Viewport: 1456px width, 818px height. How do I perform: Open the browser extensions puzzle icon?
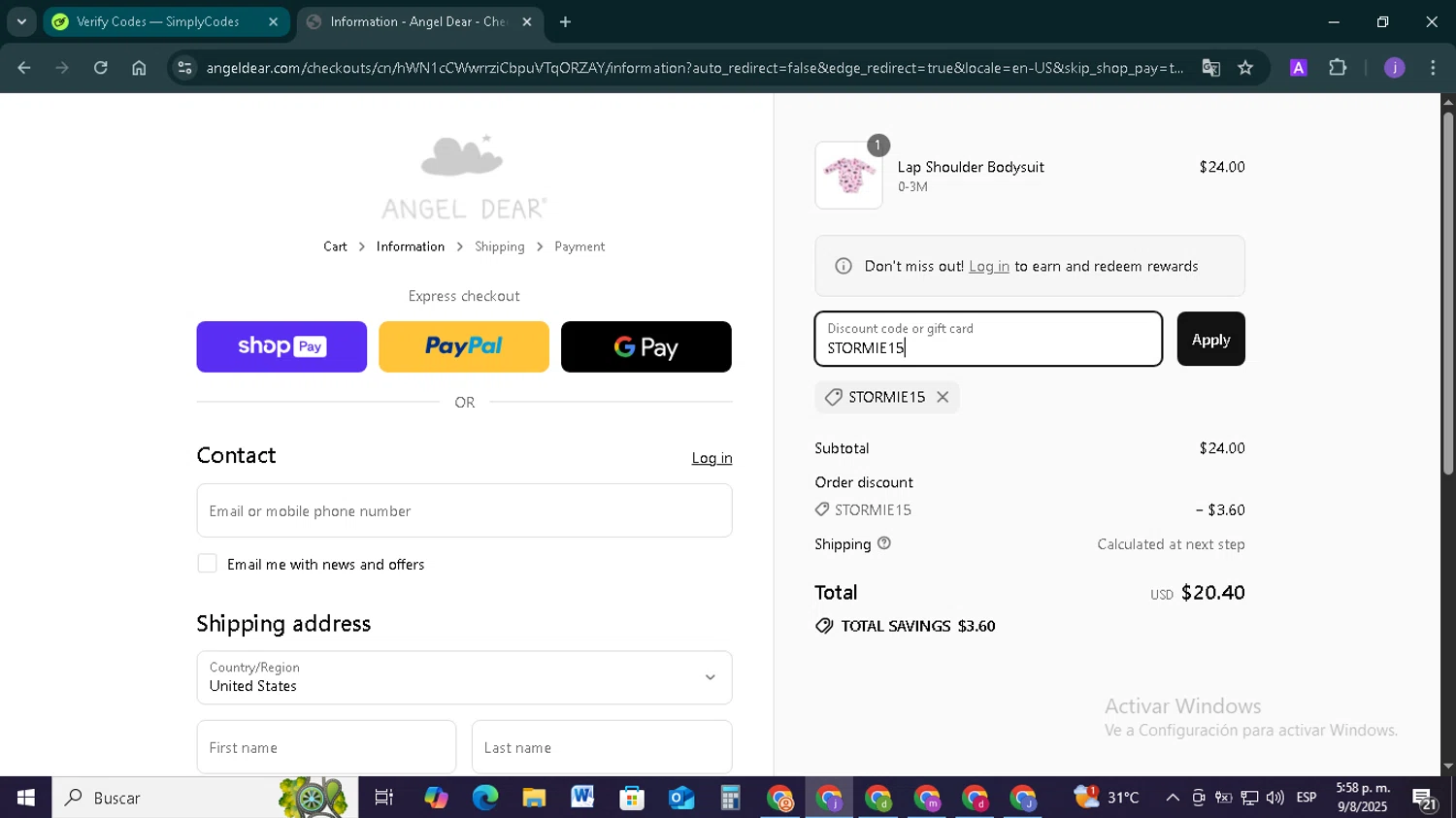(1338, 68)
